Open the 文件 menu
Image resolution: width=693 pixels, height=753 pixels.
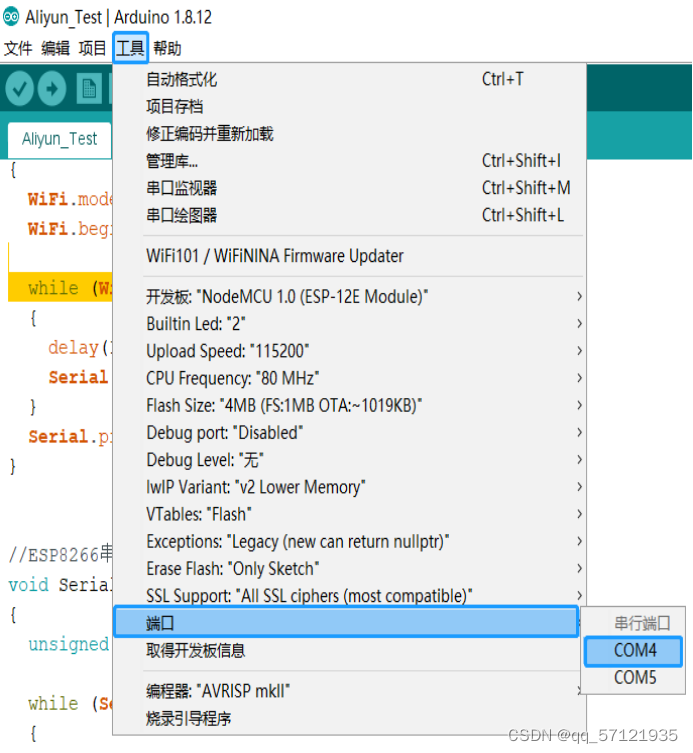pos(18,48)
